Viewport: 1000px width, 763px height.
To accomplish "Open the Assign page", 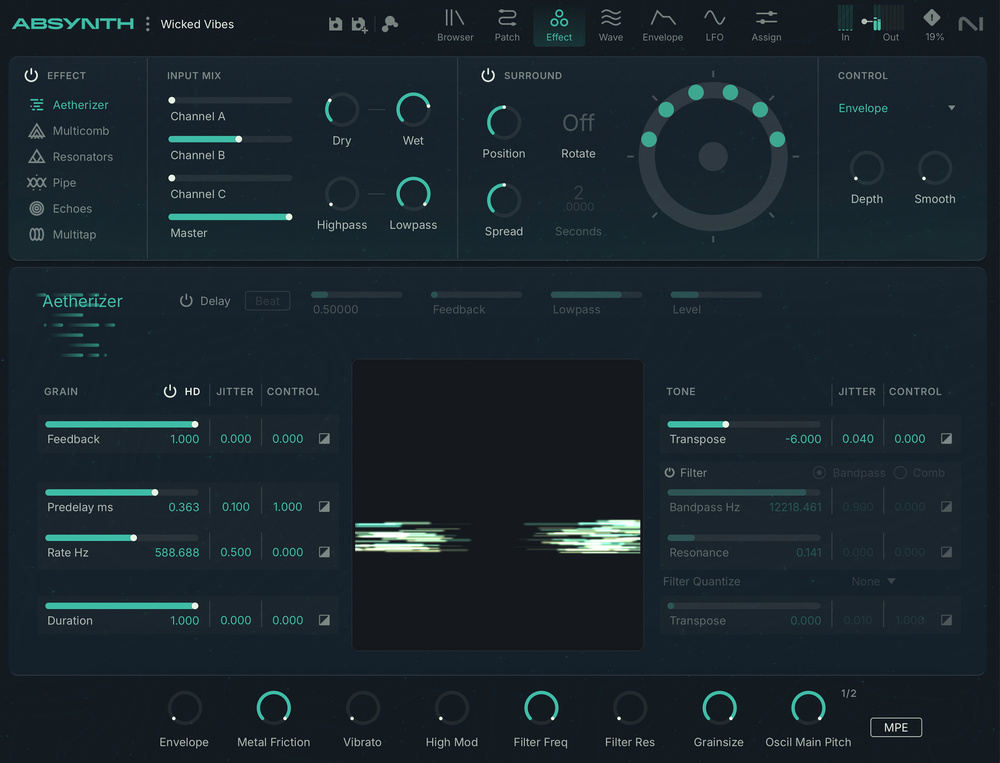I will [766, 26].
